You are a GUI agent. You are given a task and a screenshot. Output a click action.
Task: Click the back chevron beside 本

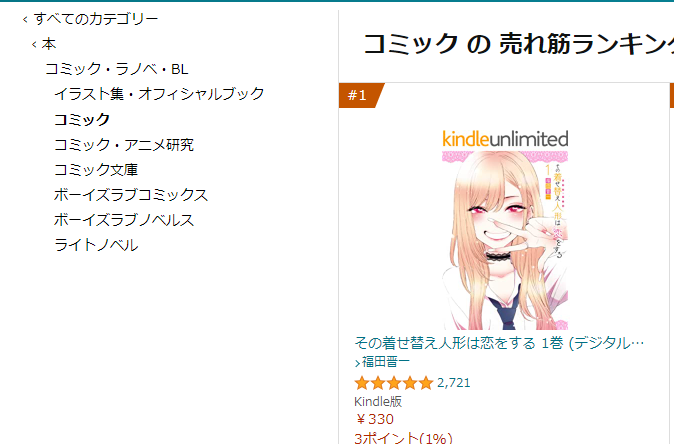pyautogui.click(x=34, y=44)
